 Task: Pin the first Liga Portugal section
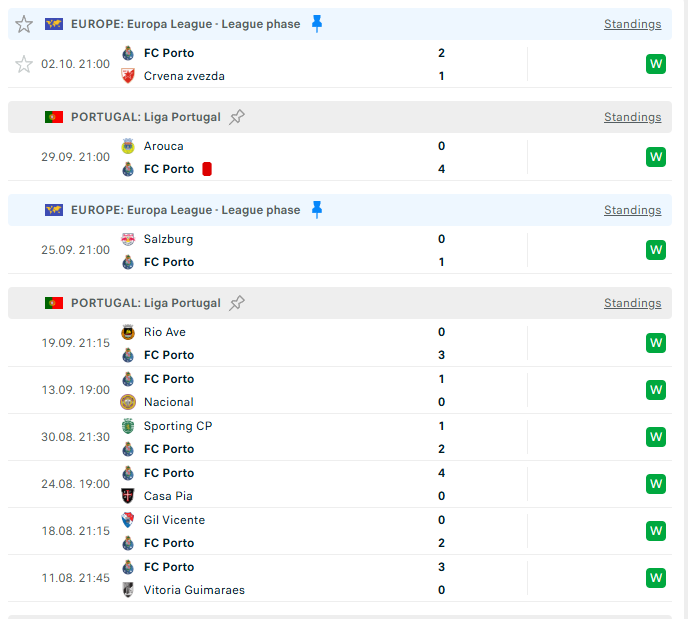[x=237, y=117]
